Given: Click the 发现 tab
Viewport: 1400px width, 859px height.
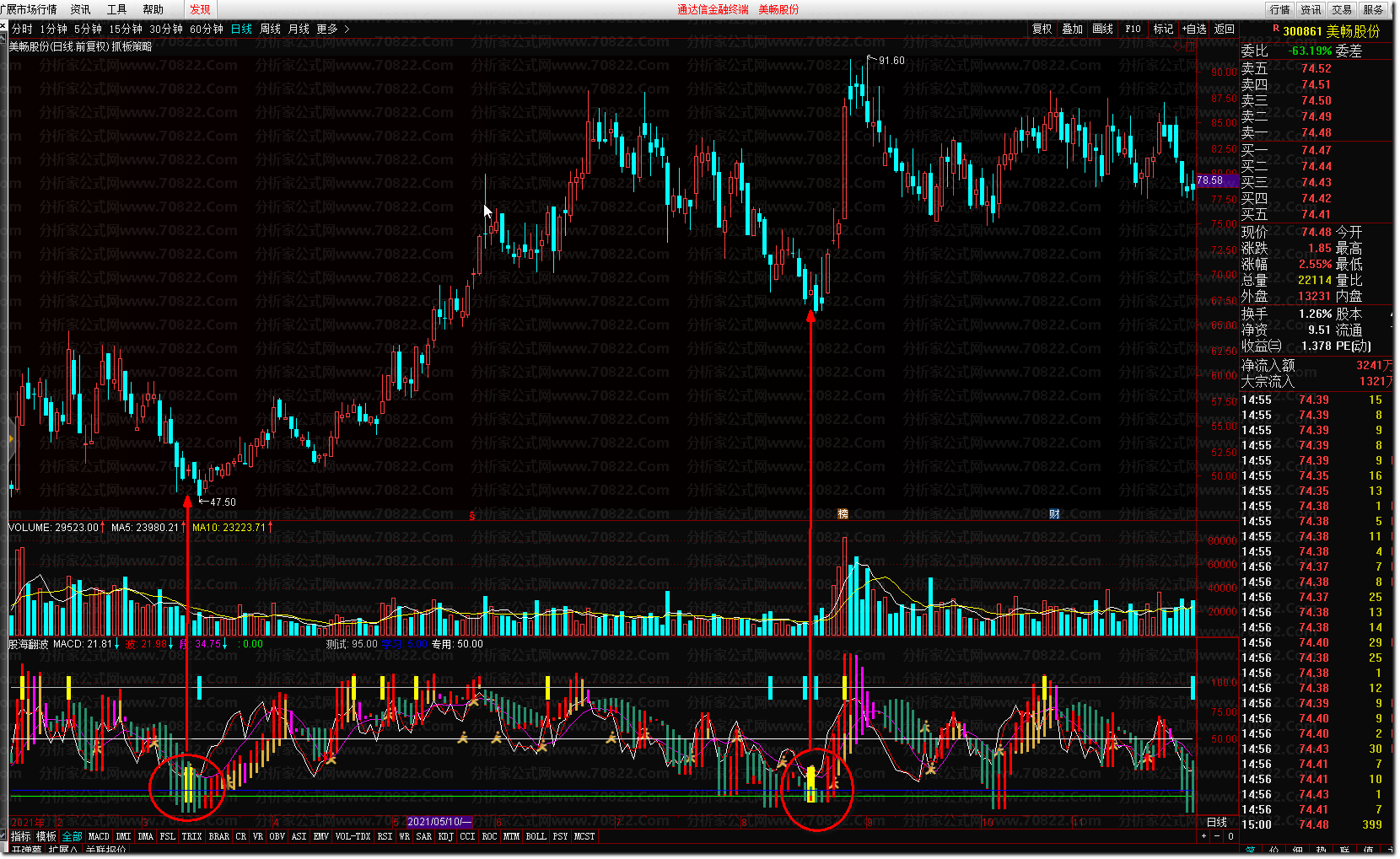Looking at the screenshot, I should coord(200,9).
